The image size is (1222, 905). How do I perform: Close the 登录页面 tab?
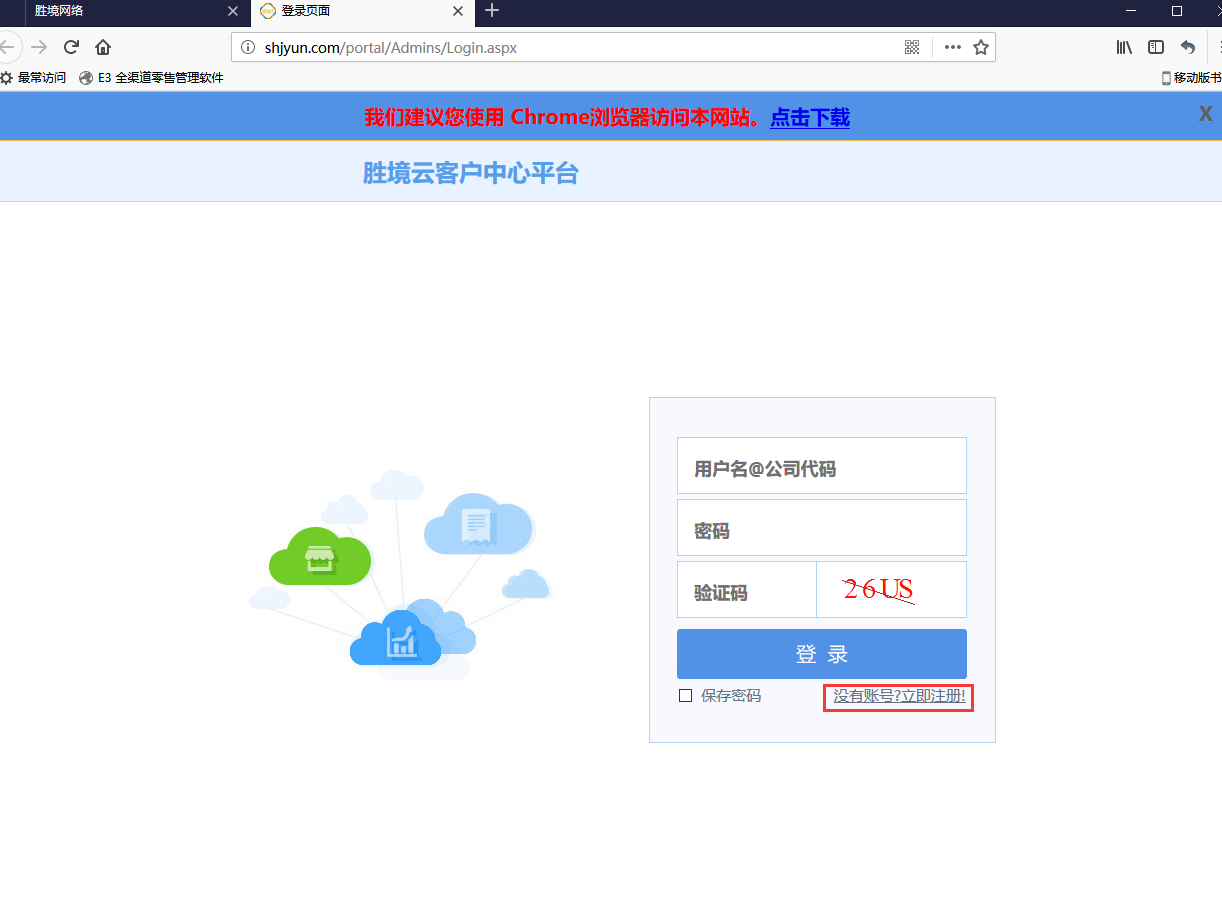click(458, 12)
